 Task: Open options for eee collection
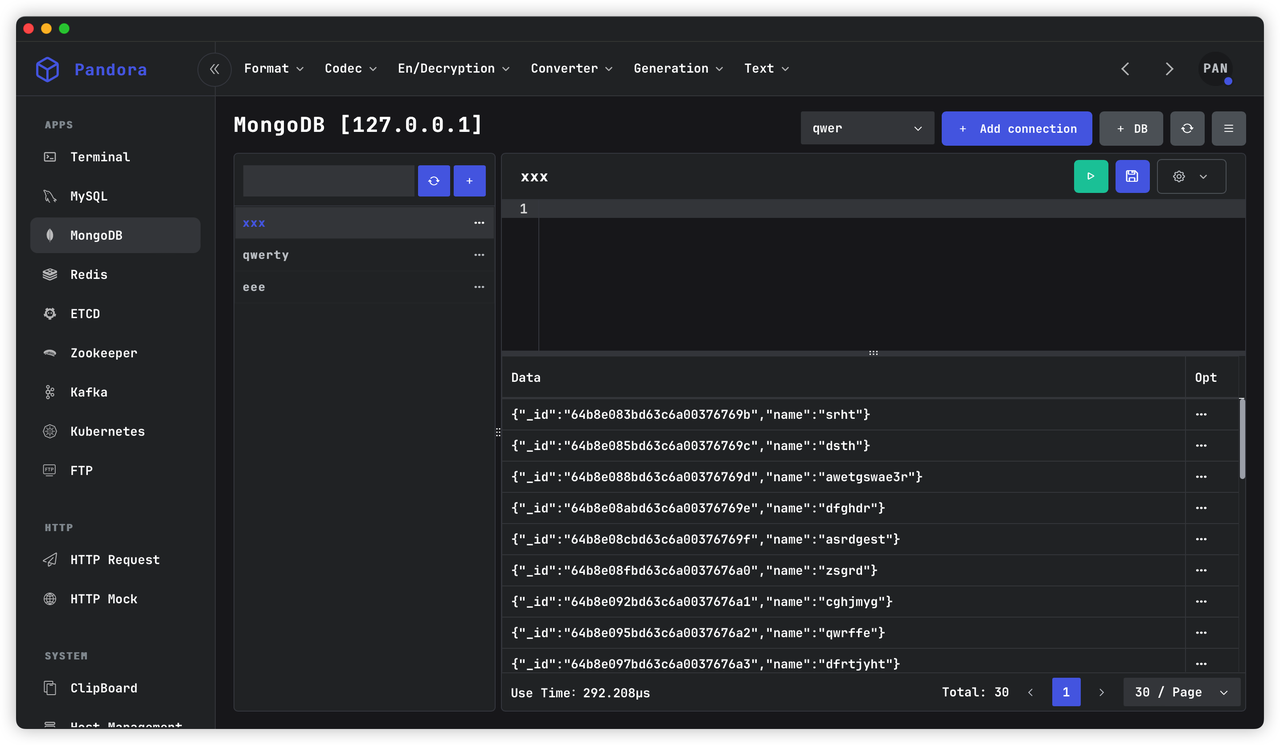coord(479,287)
